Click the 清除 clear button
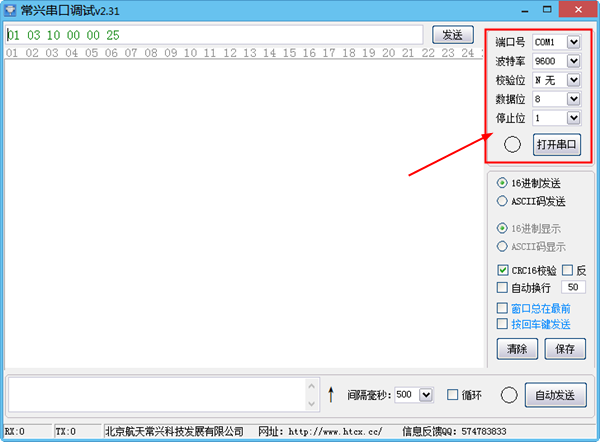The width and height of the screenshot is (600, 442). coord(517,349)
